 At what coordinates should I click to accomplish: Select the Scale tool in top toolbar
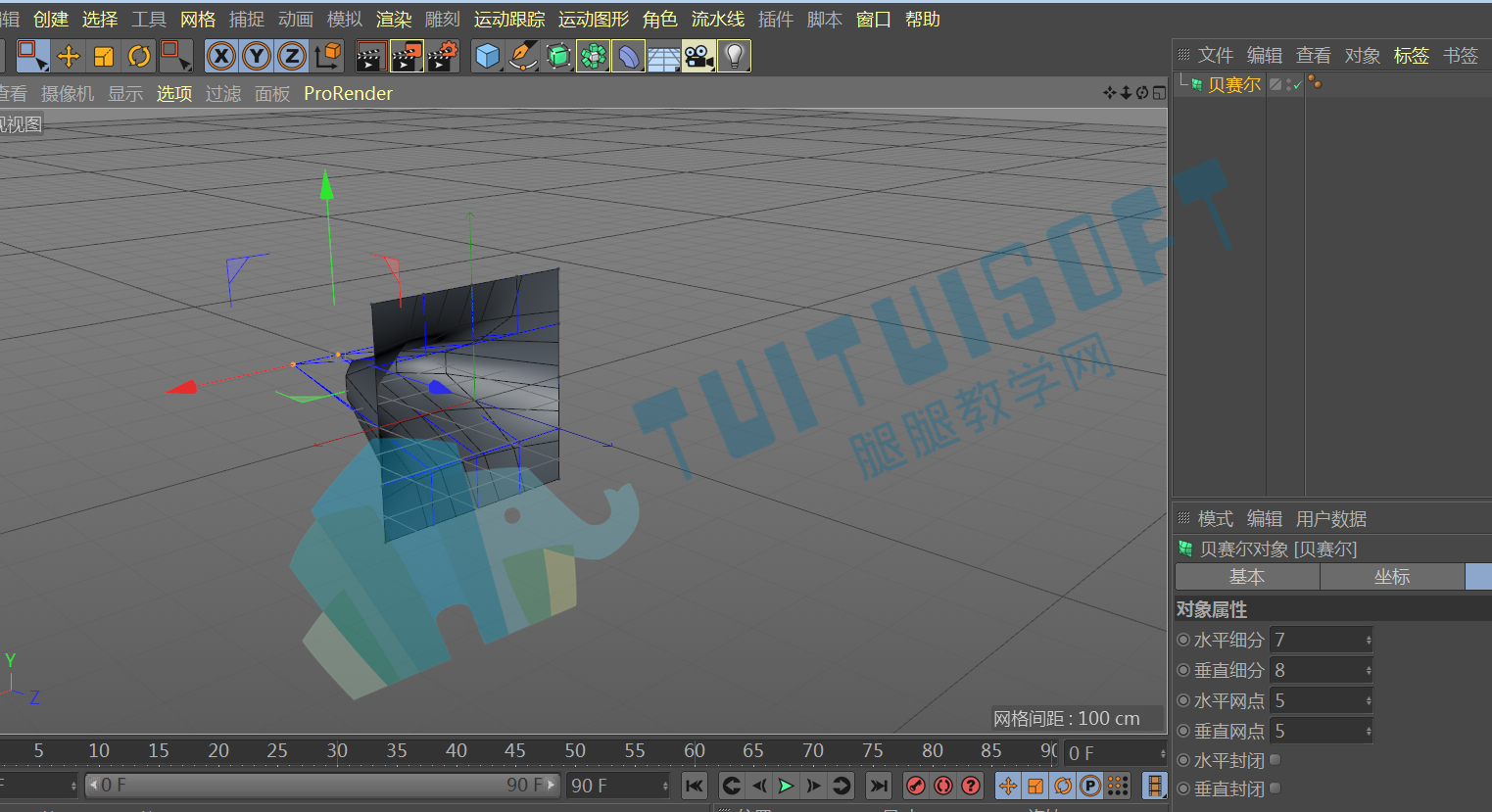tap(104, 56)
